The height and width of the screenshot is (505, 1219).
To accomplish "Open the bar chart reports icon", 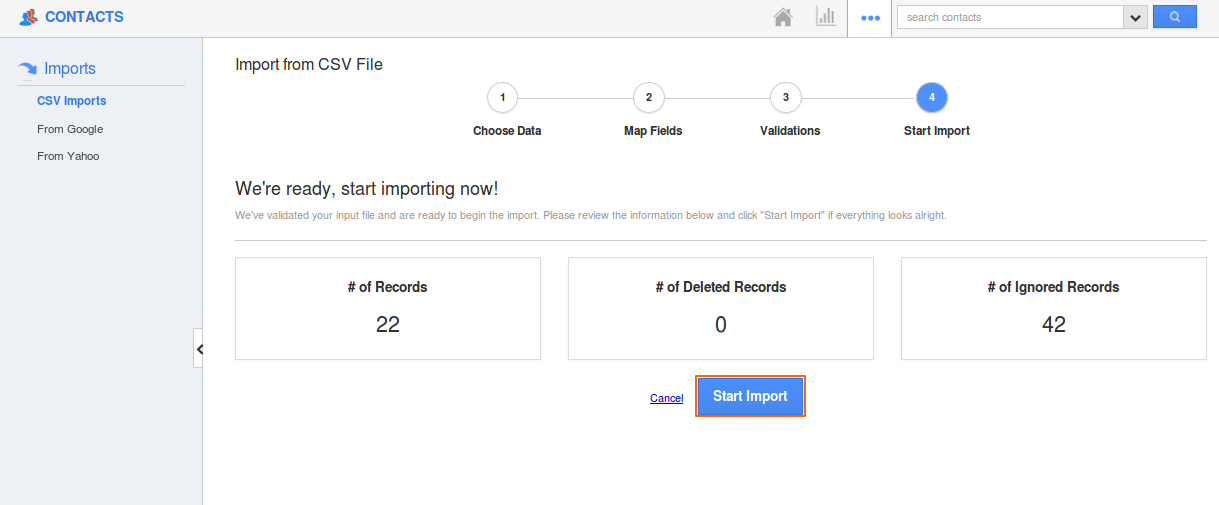I will (x=825, y=17).
